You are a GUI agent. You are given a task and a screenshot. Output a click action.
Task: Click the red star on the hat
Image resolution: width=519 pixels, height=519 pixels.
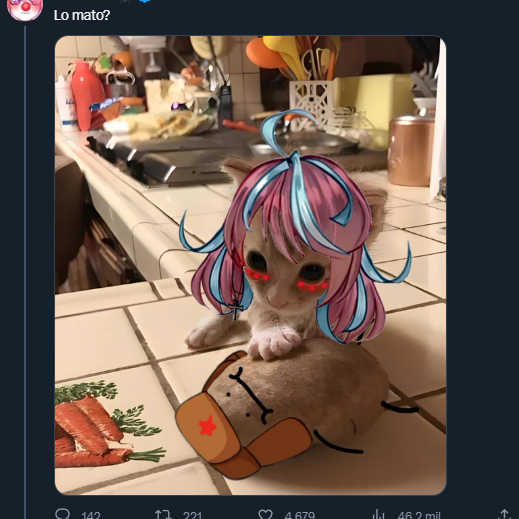coord(207,426)
